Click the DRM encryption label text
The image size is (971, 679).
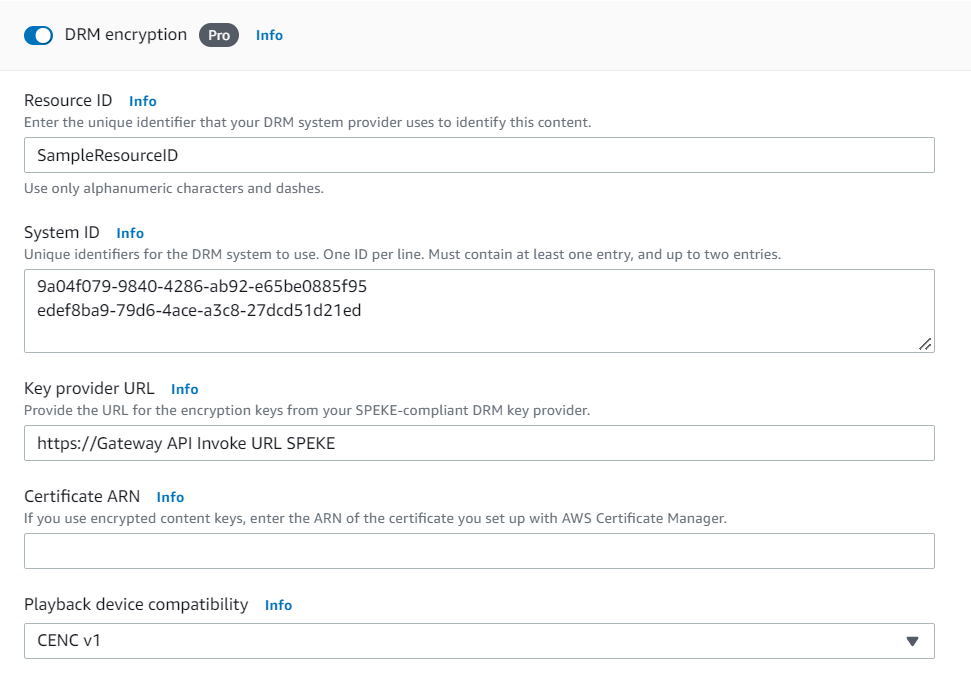[x=125, y=35]
